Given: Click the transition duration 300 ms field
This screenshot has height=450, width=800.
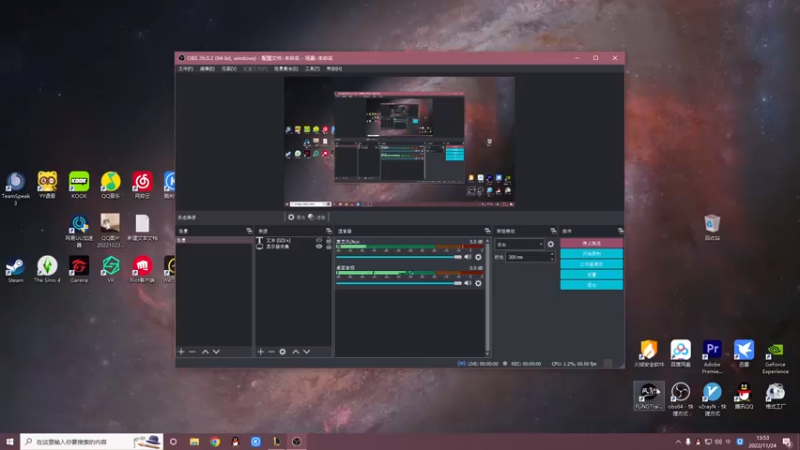Looking at the screenshot, I should (530, 257).
